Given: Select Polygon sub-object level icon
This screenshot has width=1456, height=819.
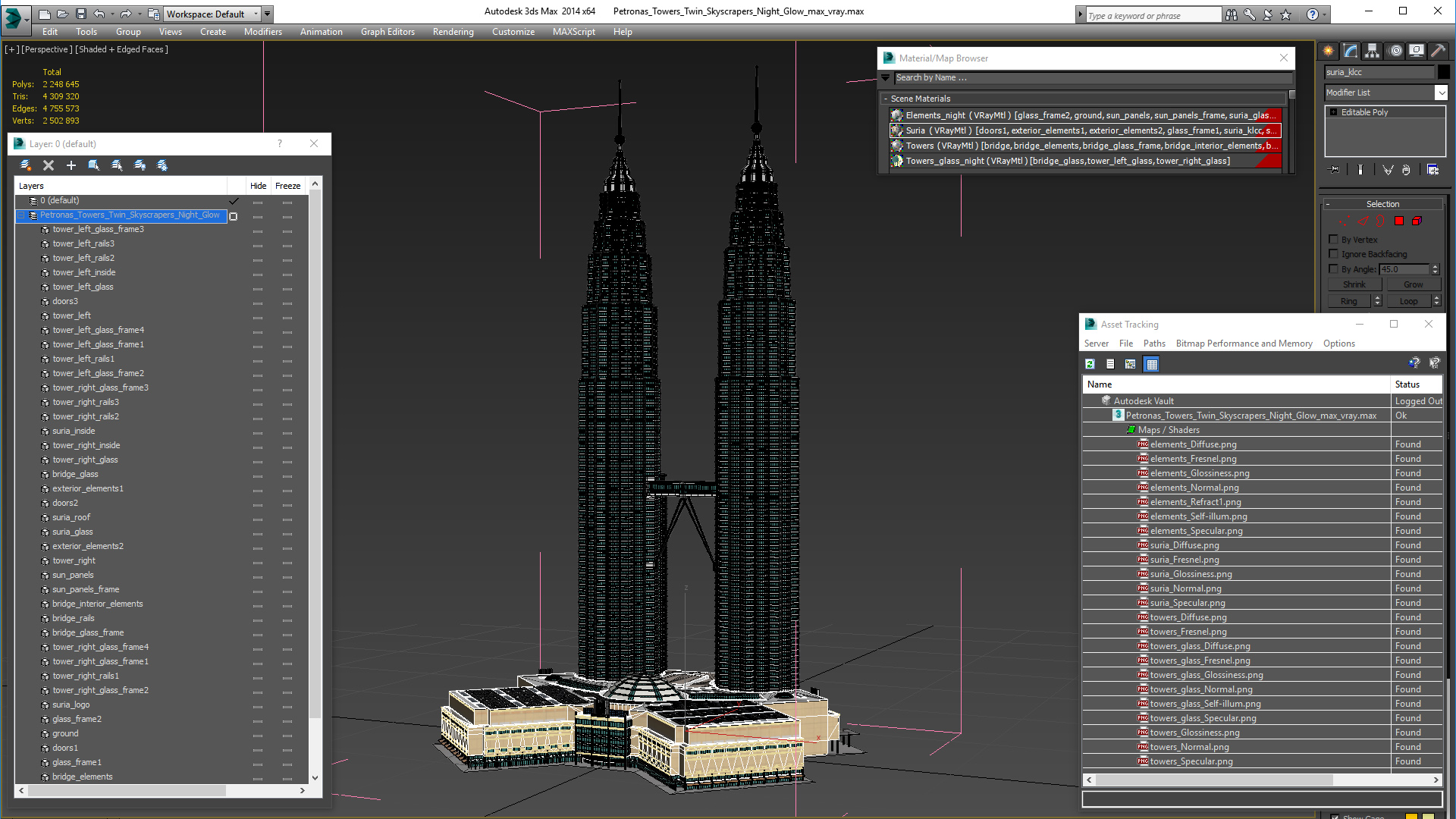Looking at the screenshot, I should (x=1399, y=221).
